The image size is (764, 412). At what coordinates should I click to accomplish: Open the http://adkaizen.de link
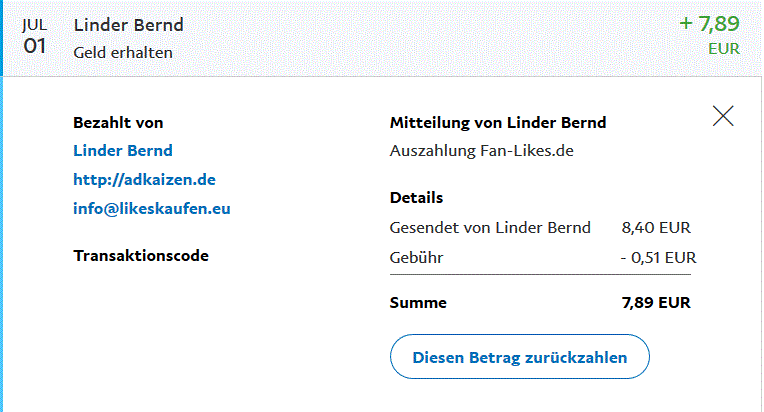[144, 180]
